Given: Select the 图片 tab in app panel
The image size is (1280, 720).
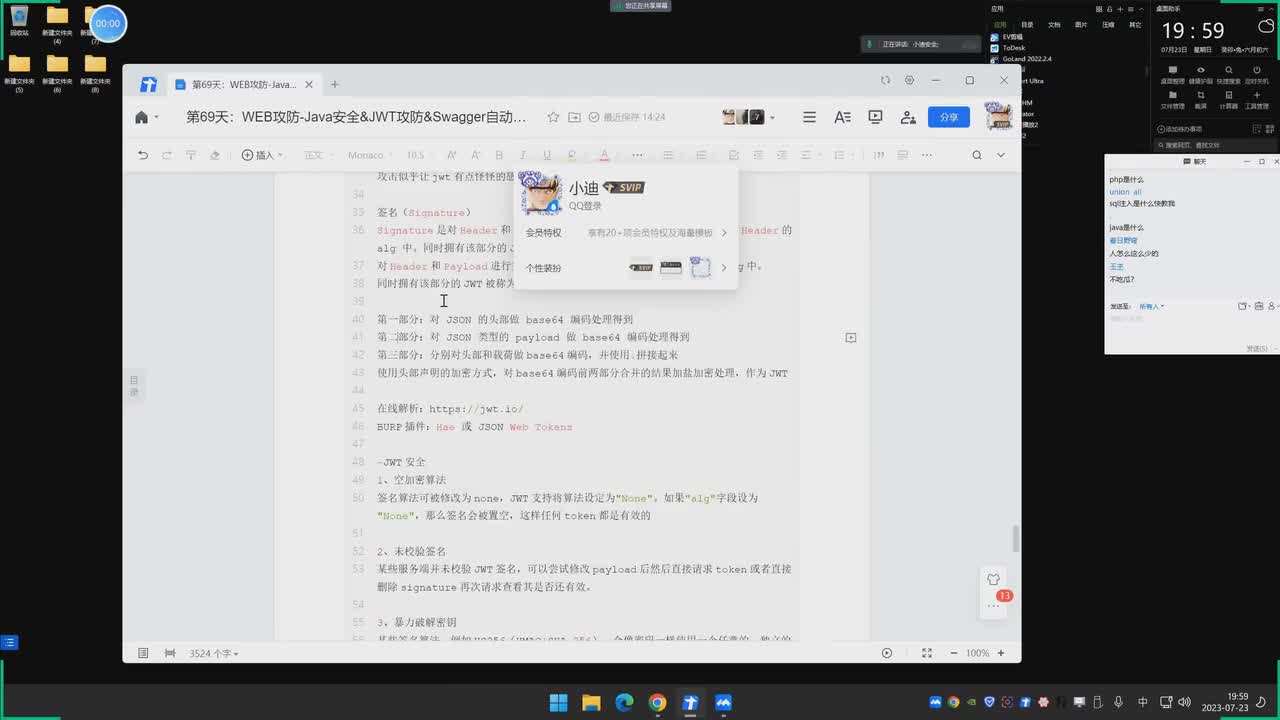Looking at the screenshot, I should [x=1081, y=25].
